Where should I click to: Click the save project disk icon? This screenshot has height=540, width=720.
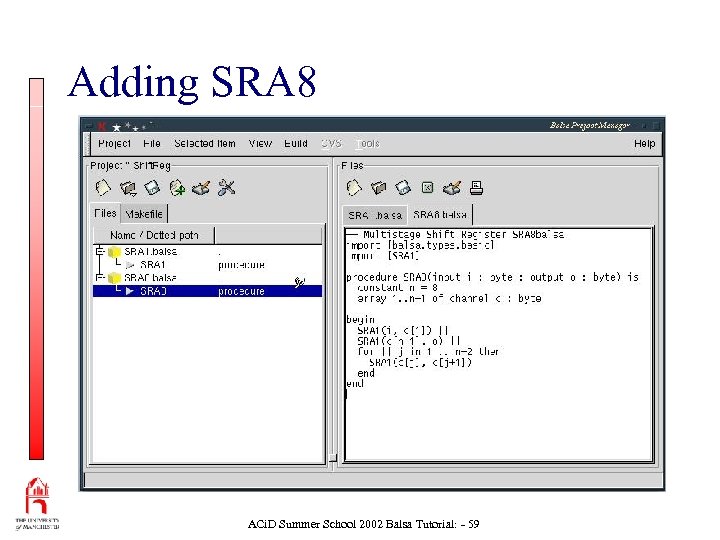pyautogui.click(x=152, y=188)
